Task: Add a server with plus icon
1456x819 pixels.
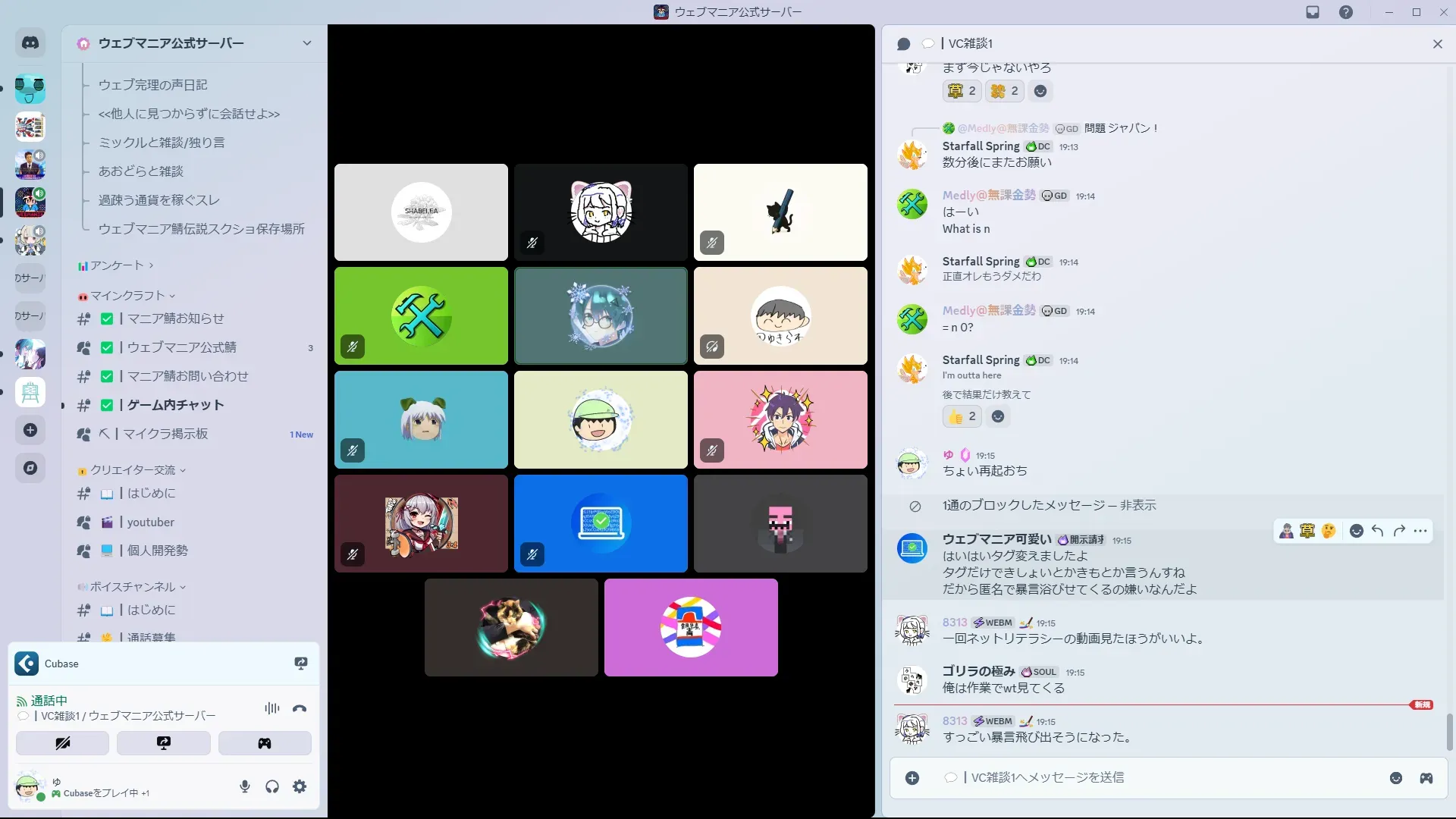Action: click(x=30, y=430)
